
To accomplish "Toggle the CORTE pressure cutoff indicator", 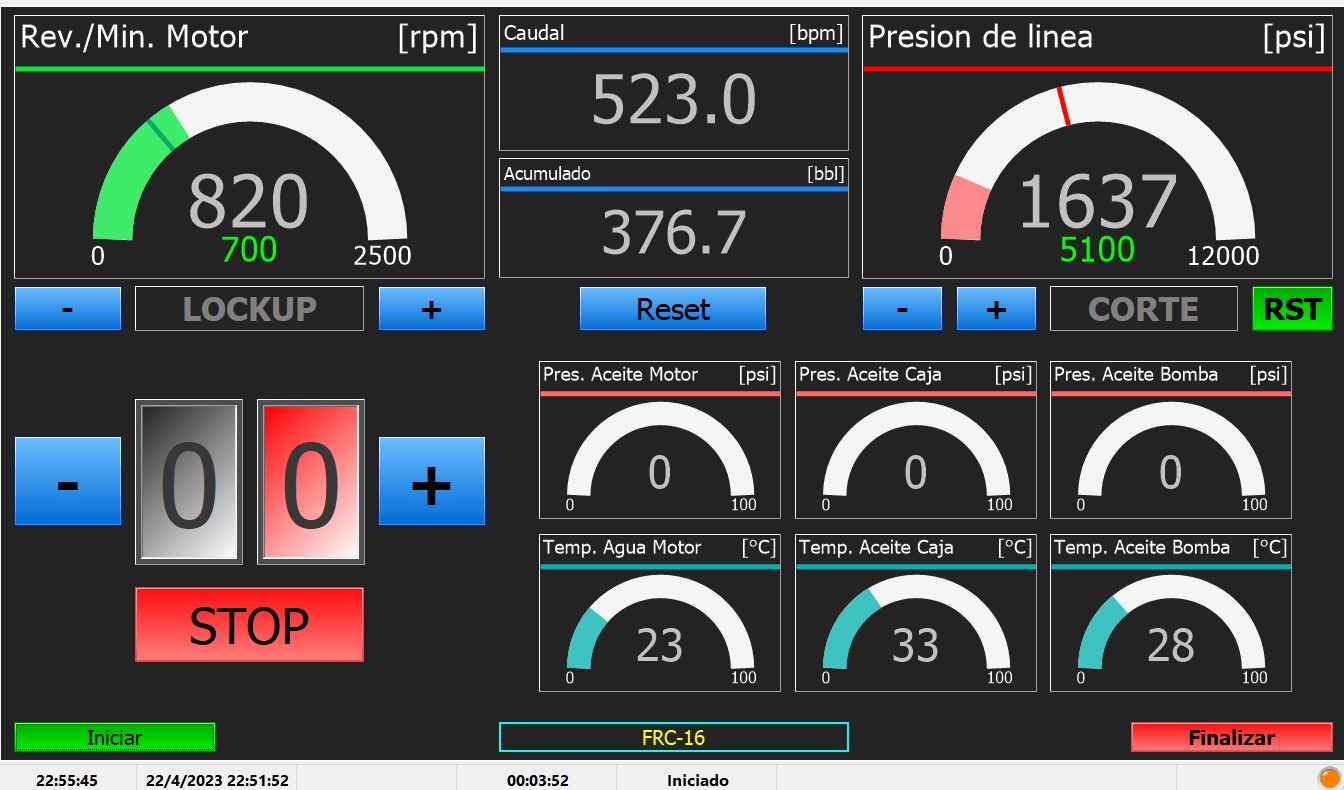I will click(x=1143, y=309).
